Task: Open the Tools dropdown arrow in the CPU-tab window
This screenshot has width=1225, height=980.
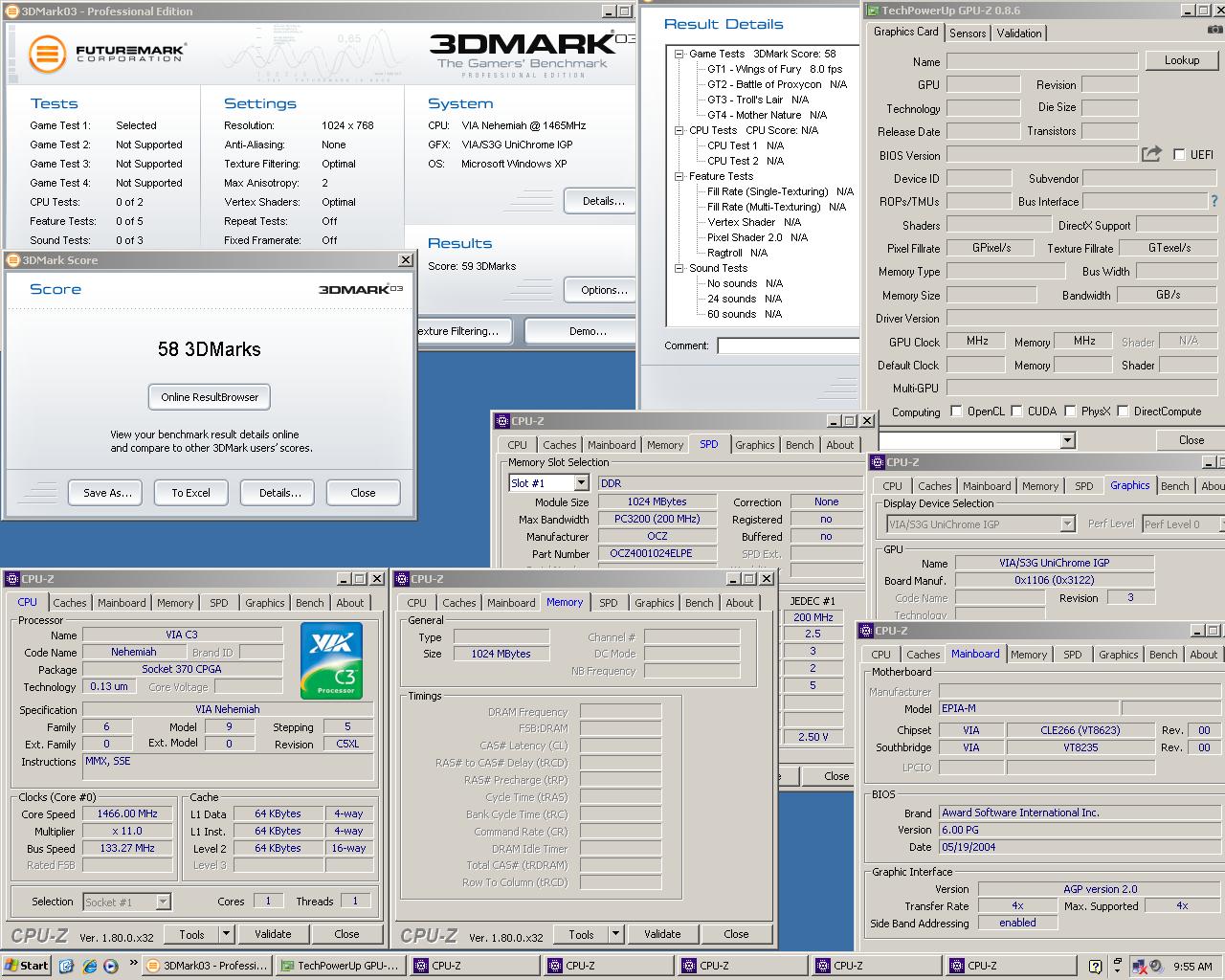Action: pyautogui.click(x=226, y=934)
